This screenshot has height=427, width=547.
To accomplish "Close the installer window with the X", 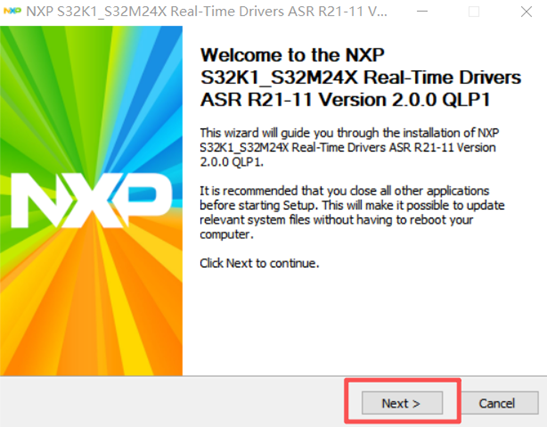I will tap(526, 12).
